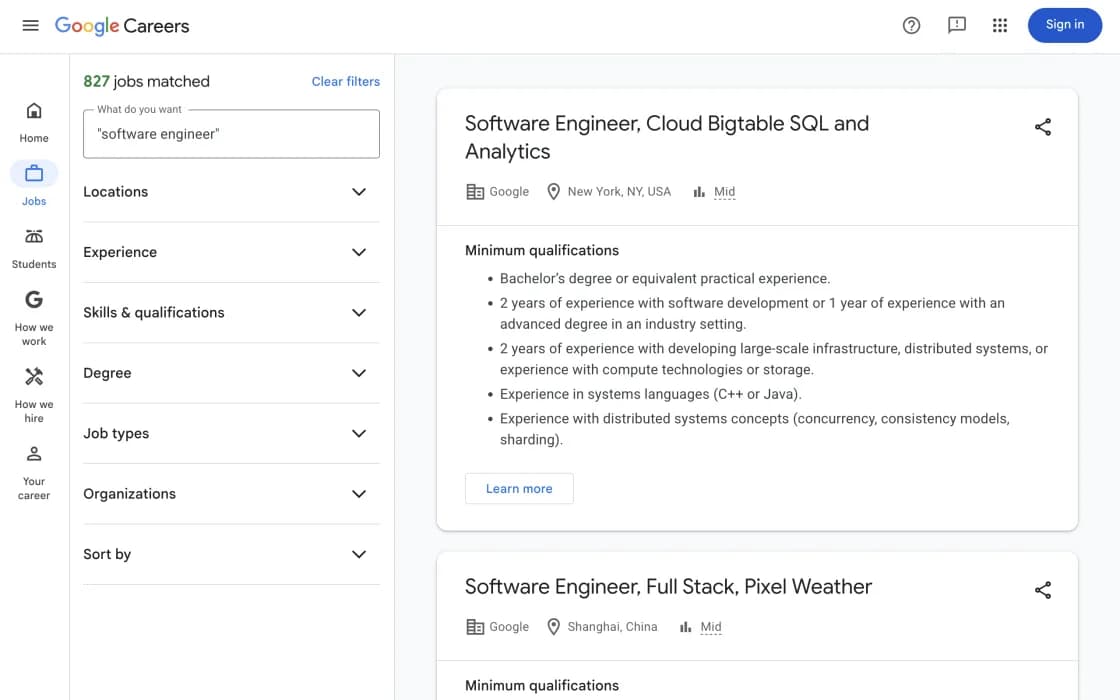Click location pin beside Shanghai, China
This screenshot has height=700, width=1120.
(x=553, y=626)
